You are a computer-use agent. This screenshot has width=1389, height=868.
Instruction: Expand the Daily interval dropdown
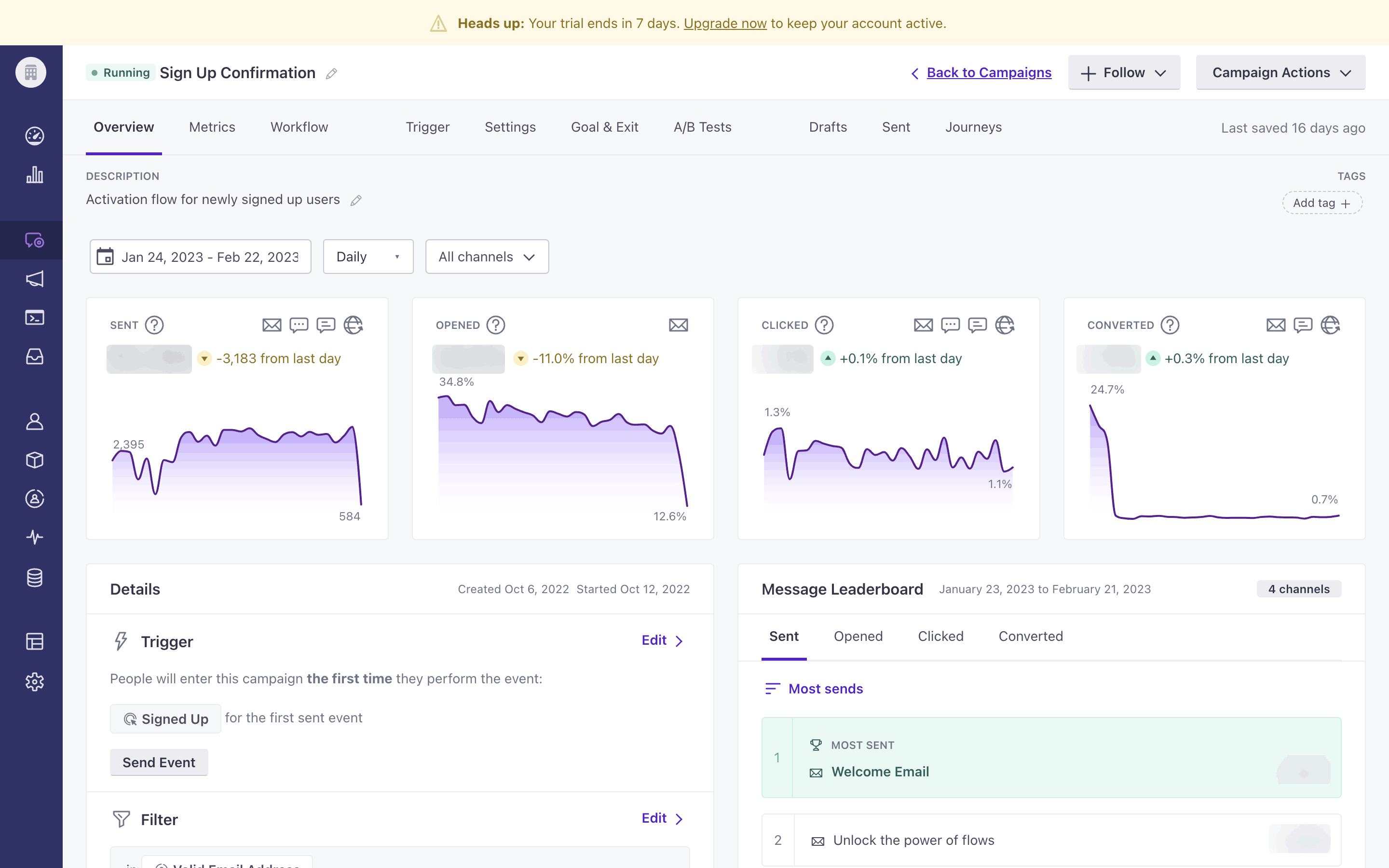[x=368, y=257]
